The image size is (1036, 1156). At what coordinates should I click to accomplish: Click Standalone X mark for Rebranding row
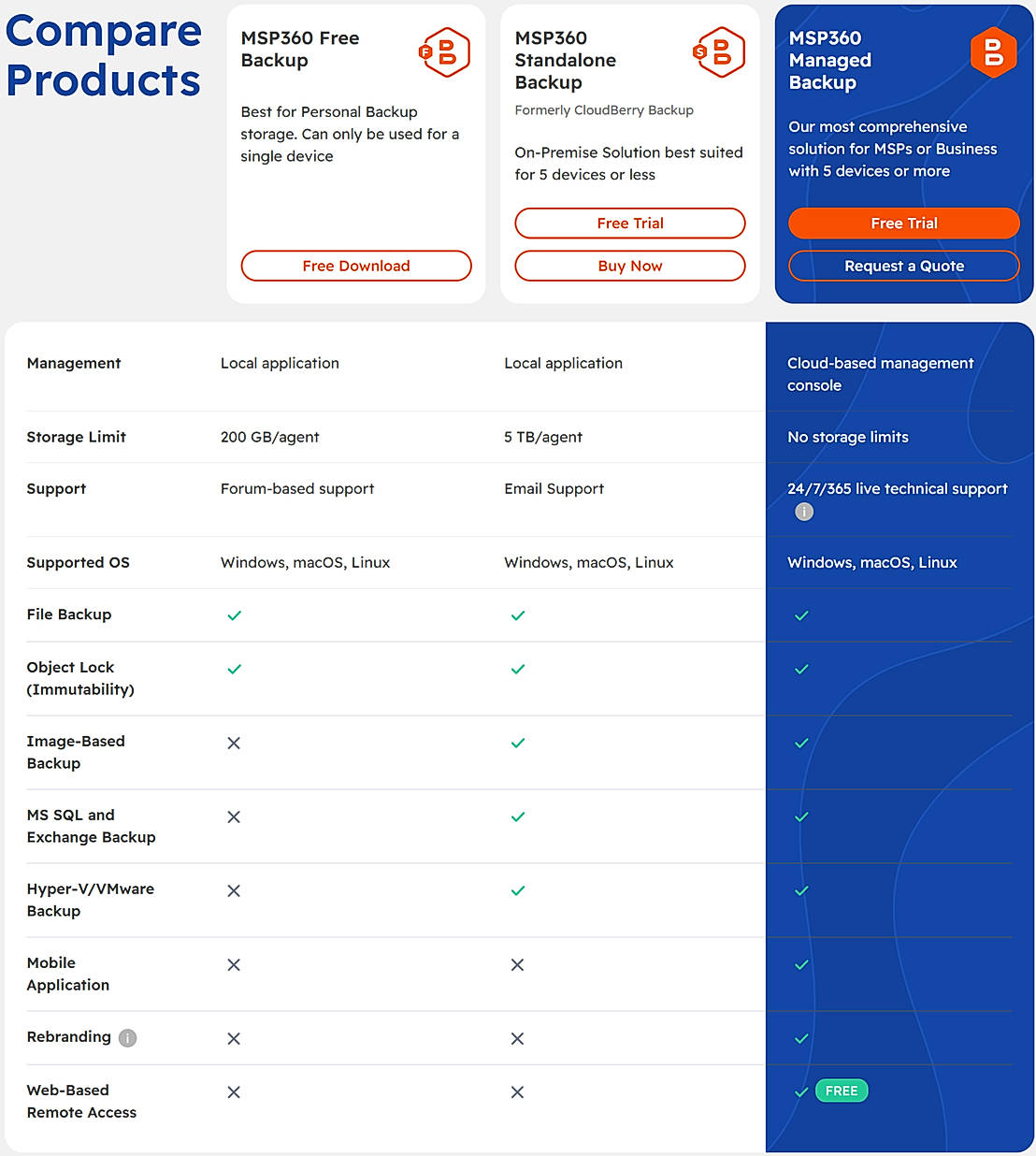517,1039
